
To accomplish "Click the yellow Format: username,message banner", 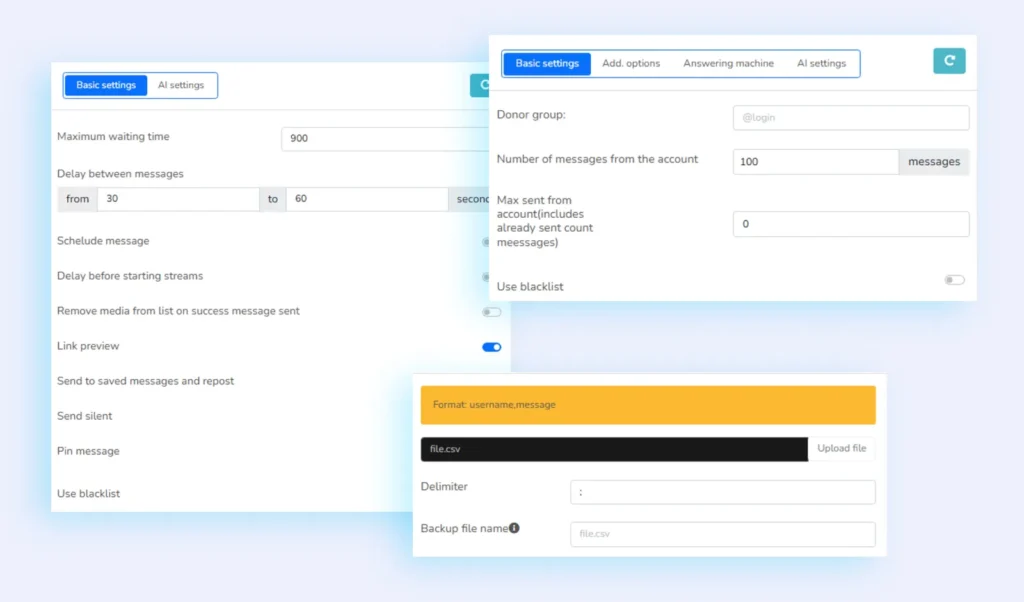I will click(647, 405).
